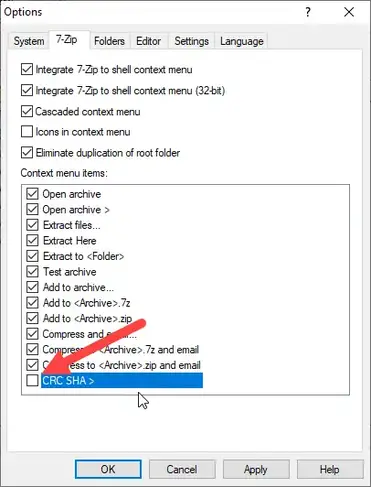Check the CRC SHA > checkbox

32,380
